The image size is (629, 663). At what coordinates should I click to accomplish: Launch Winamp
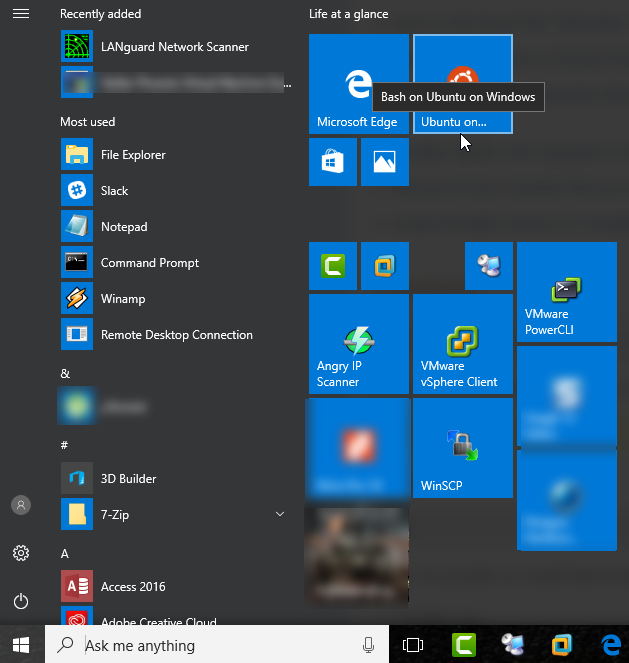click(175, 298)
